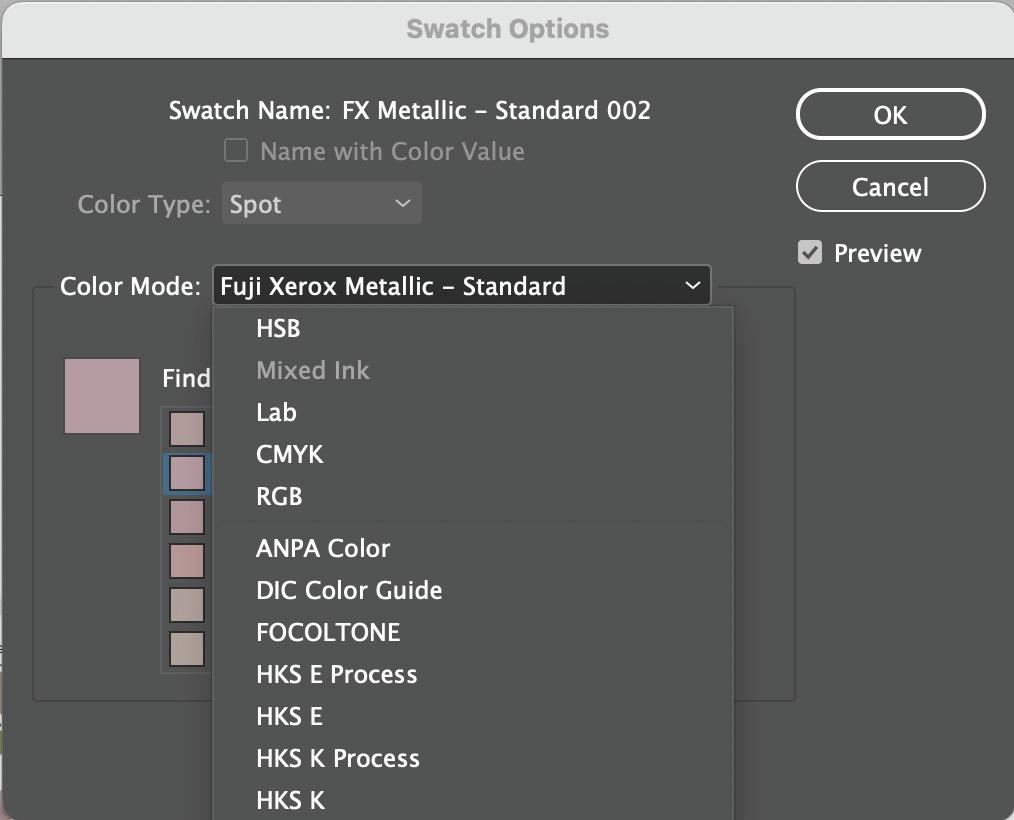Select CMYK color mode

(289, 454)
